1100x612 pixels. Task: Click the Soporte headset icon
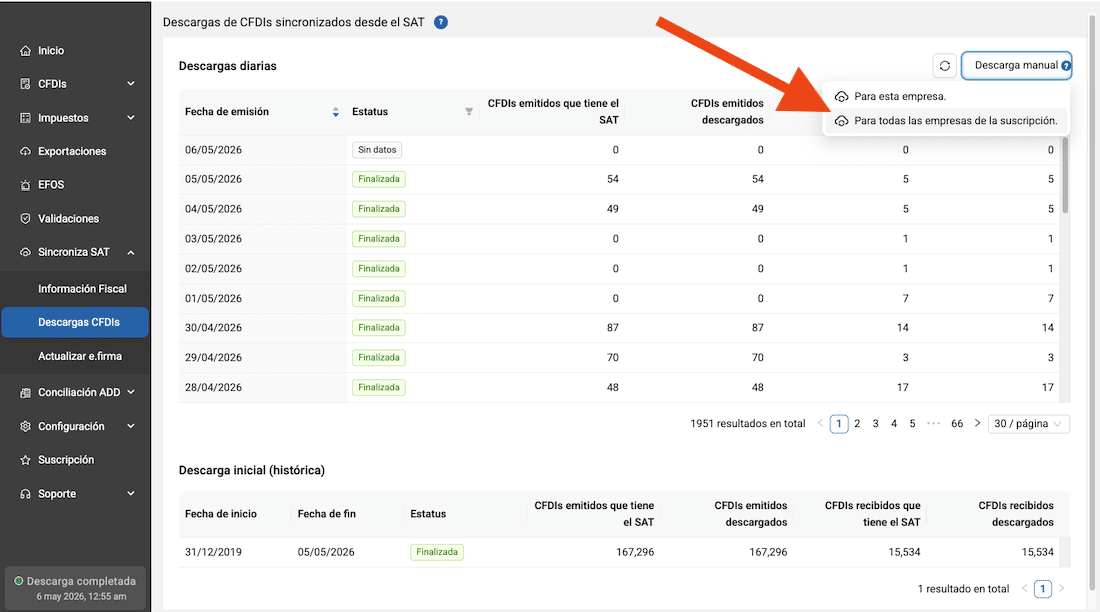coord(25,493)
